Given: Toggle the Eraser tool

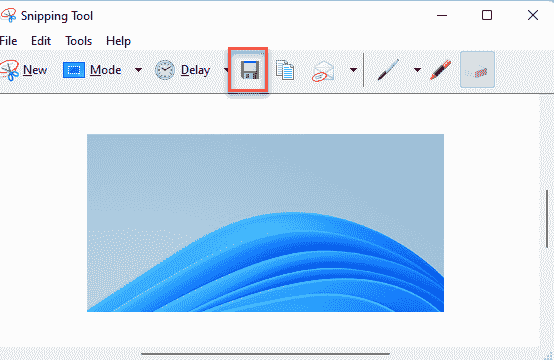Looking at the screenshot, I should coord(477,70).
